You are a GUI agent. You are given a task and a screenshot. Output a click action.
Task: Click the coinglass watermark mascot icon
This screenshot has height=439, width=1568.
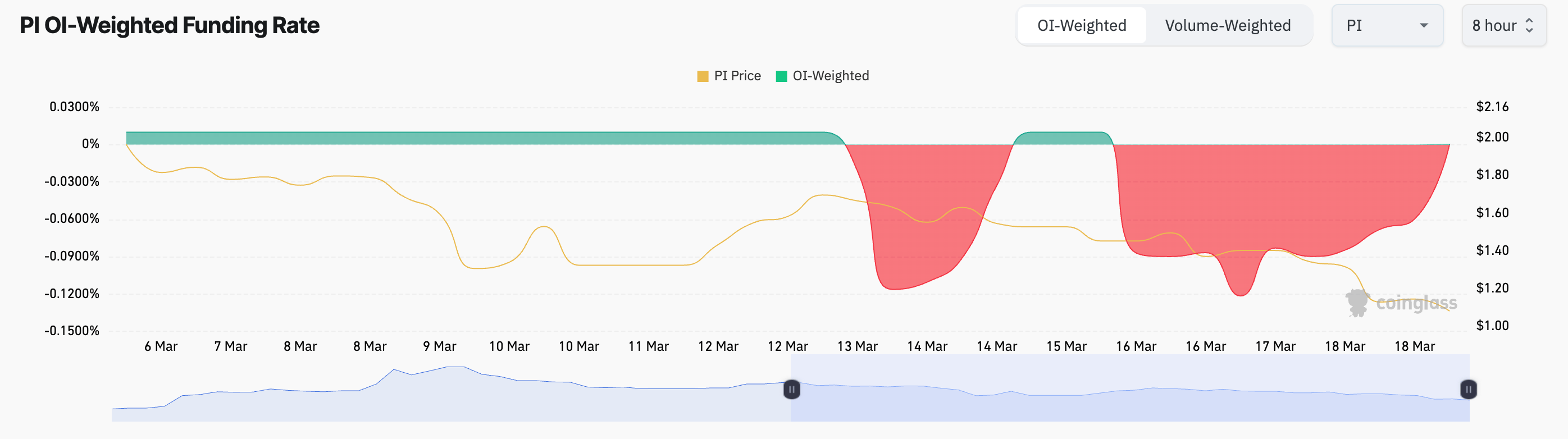(x=1357, y=302)
